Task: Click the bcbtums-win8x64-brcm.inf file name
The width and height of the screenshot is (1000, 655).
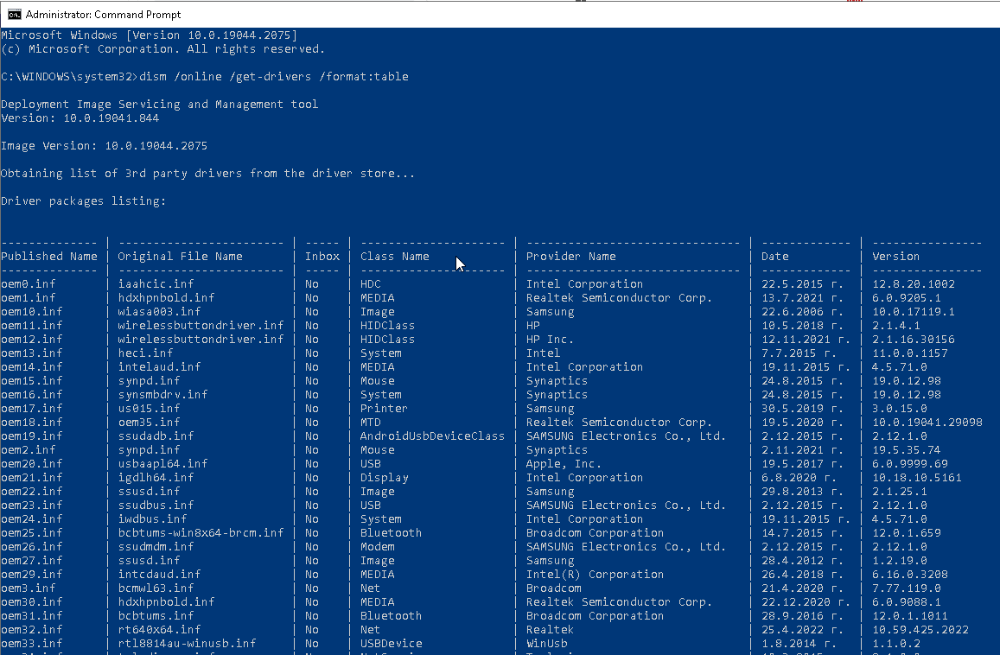Action: tap(200, 533)
